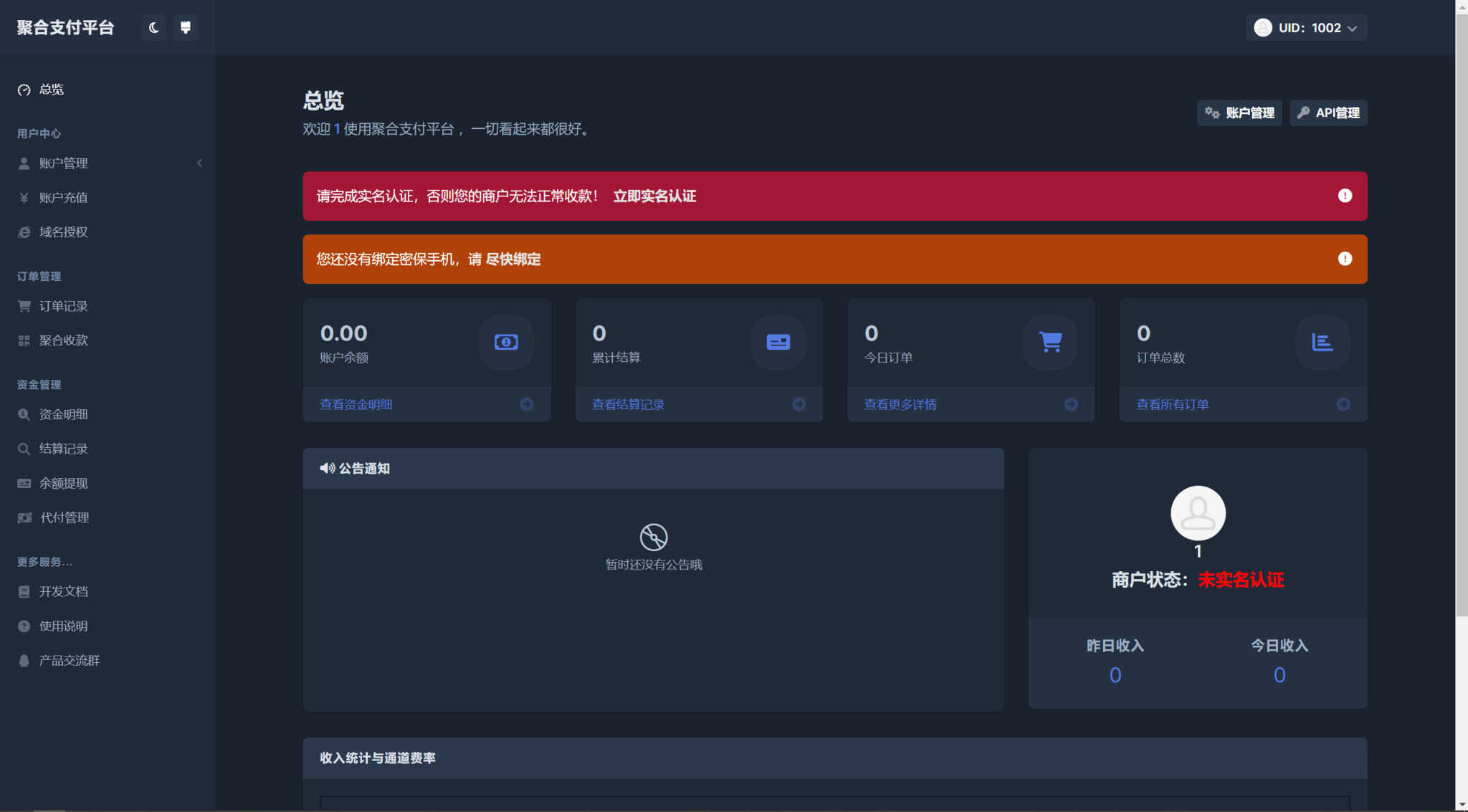The image size is (1468, 812).
Task: Click the today's orders shopping cart icon
Action: [1049, 341]
